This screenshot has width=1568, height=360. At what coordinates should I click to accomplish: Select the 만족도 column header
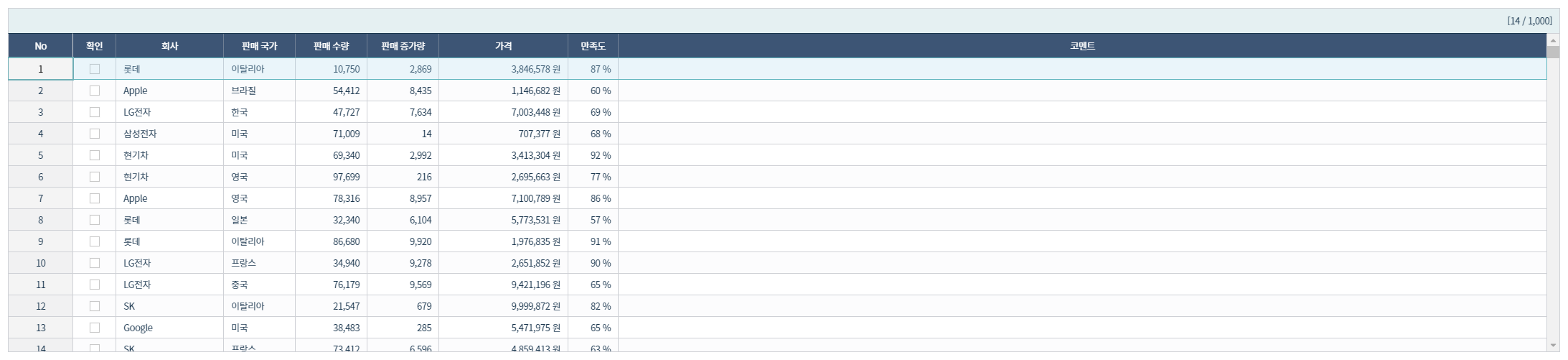[x=593, y=46]
